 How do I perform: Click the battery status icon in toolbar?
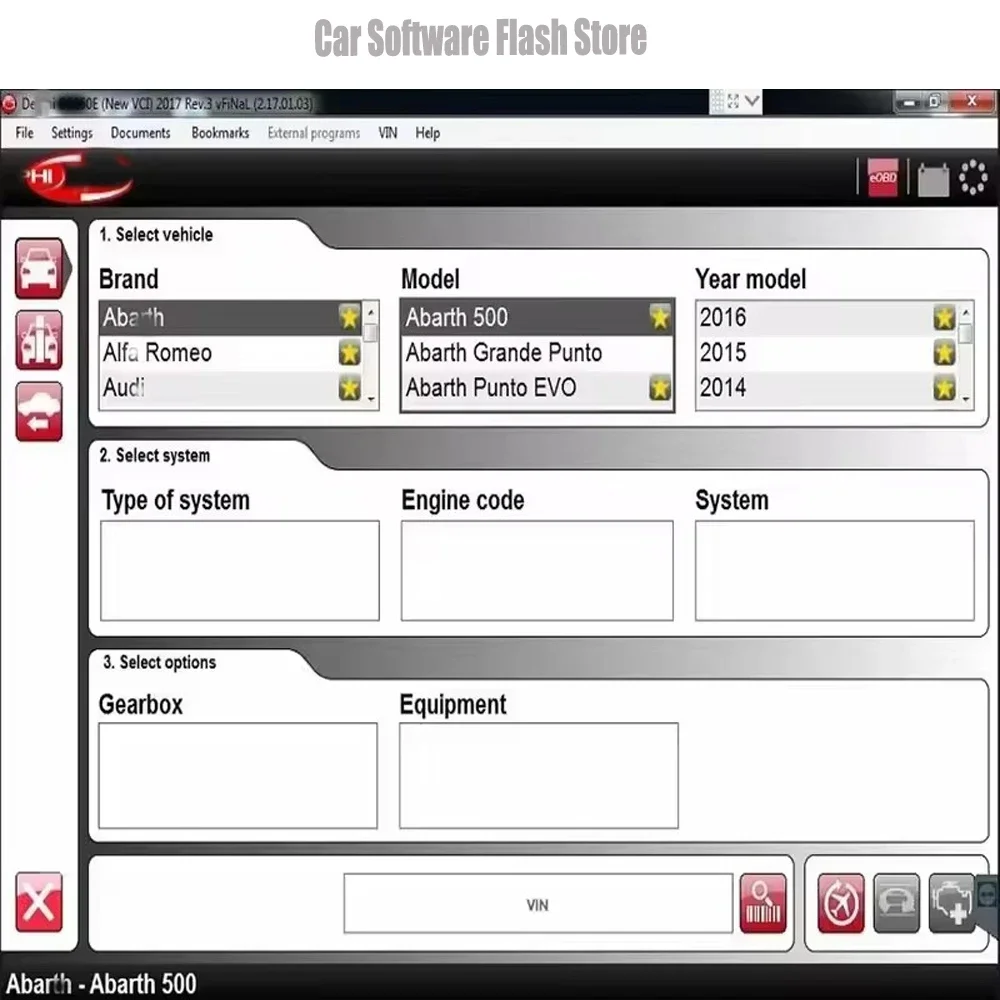933,179
